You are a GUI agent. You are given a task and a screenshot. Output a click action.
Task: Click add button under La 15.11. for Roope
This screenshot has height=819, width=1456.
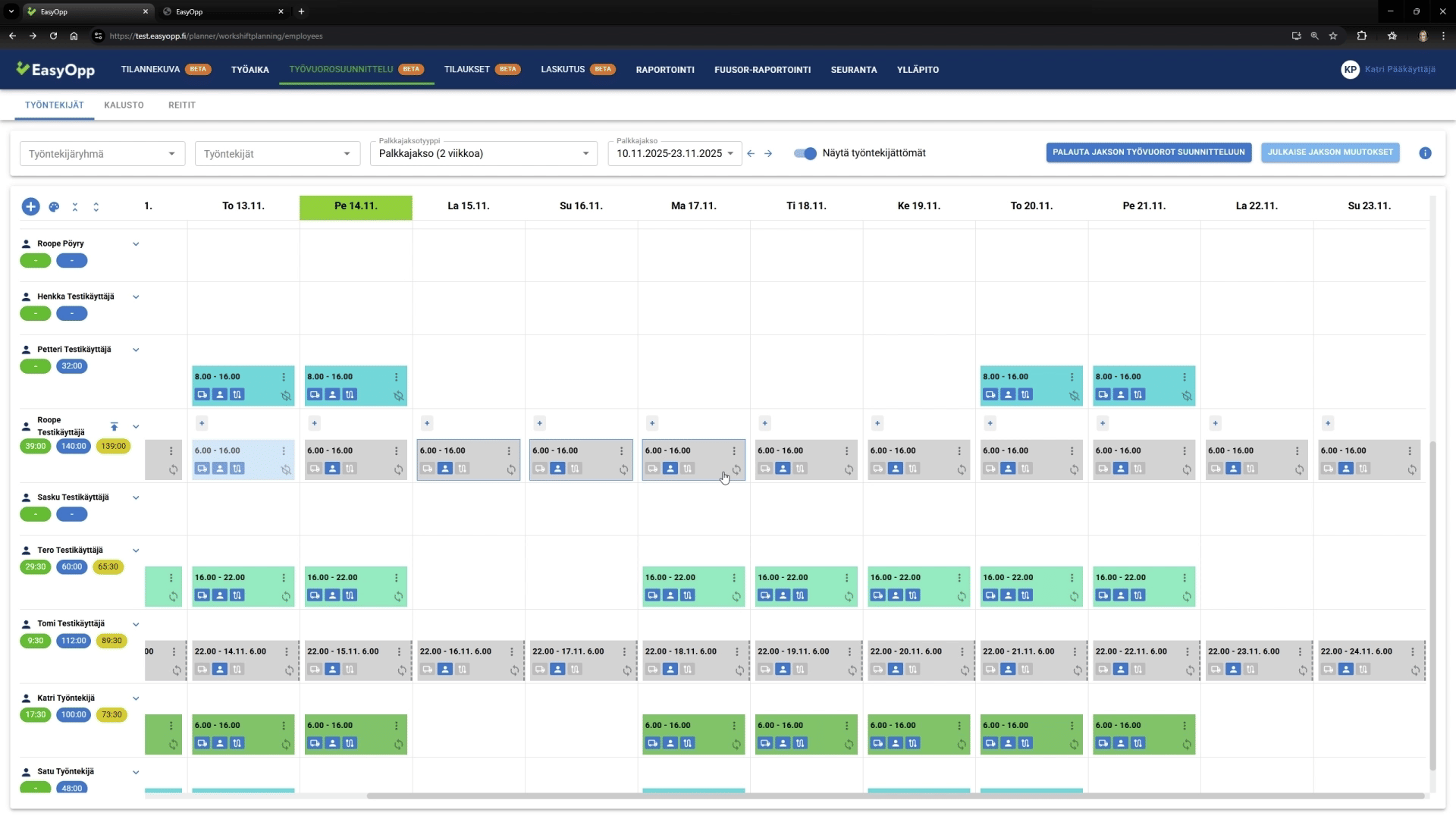(x=427, y=423)
